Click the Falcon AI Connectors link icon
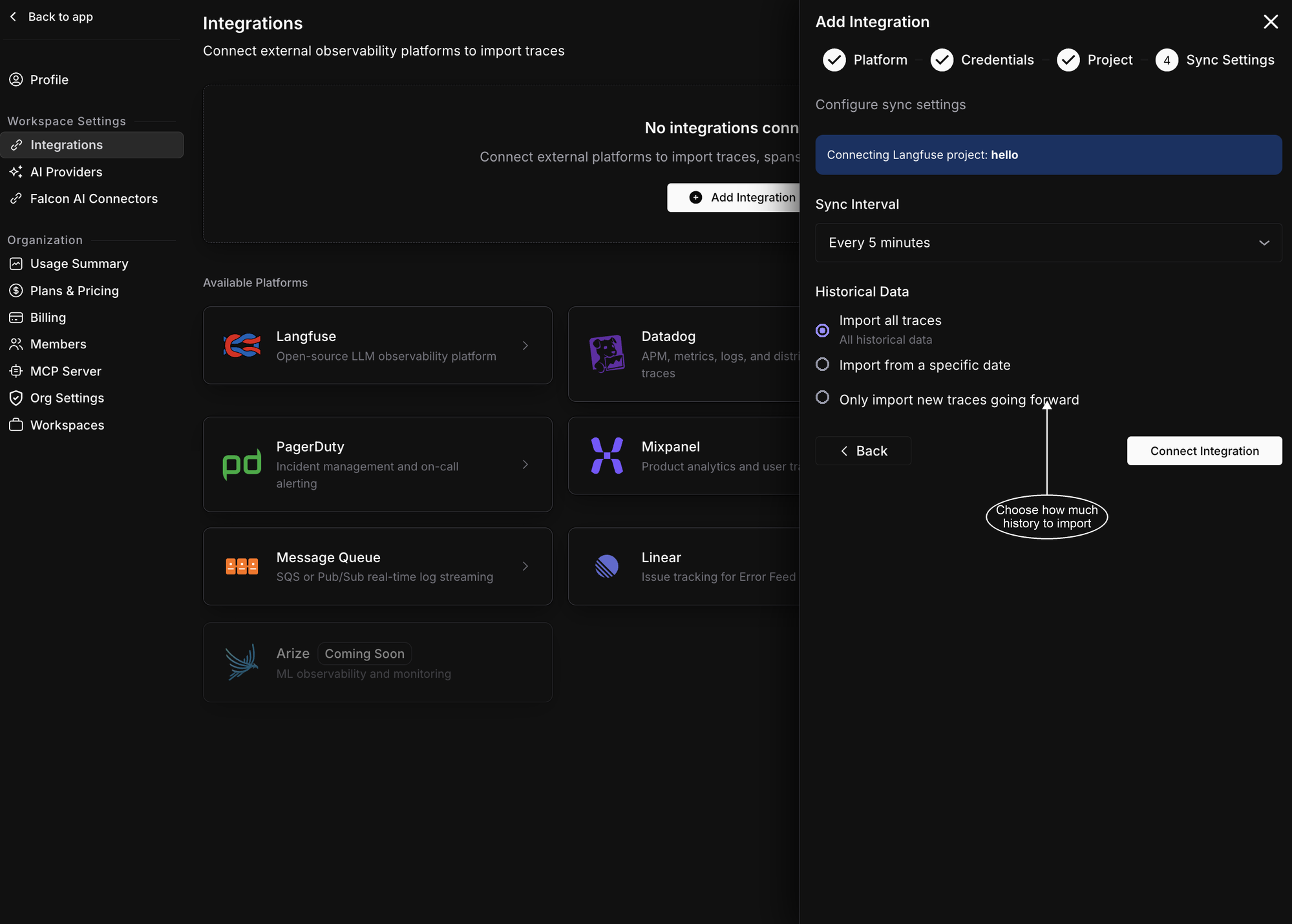The width and height of the screenshot is (1292, 924). [16, 198]
